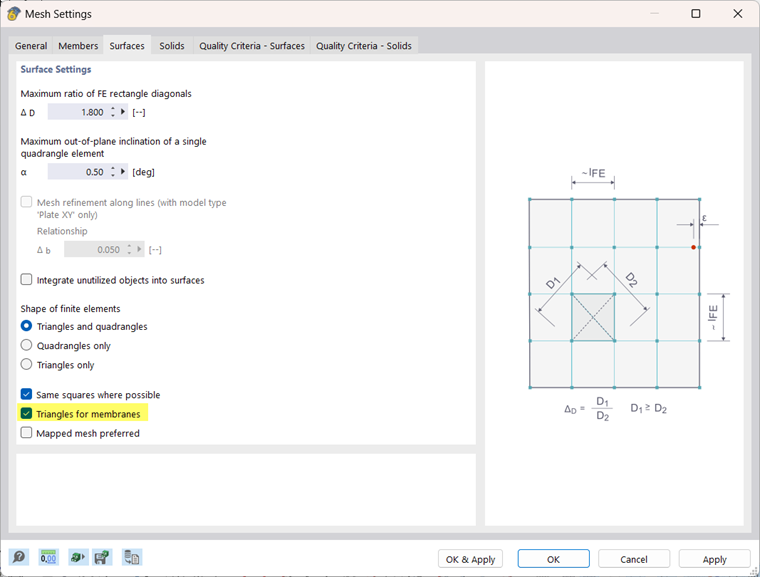Screen dimensions: 760x577
Task: Click α value spinner arrows
Action: 113,172
